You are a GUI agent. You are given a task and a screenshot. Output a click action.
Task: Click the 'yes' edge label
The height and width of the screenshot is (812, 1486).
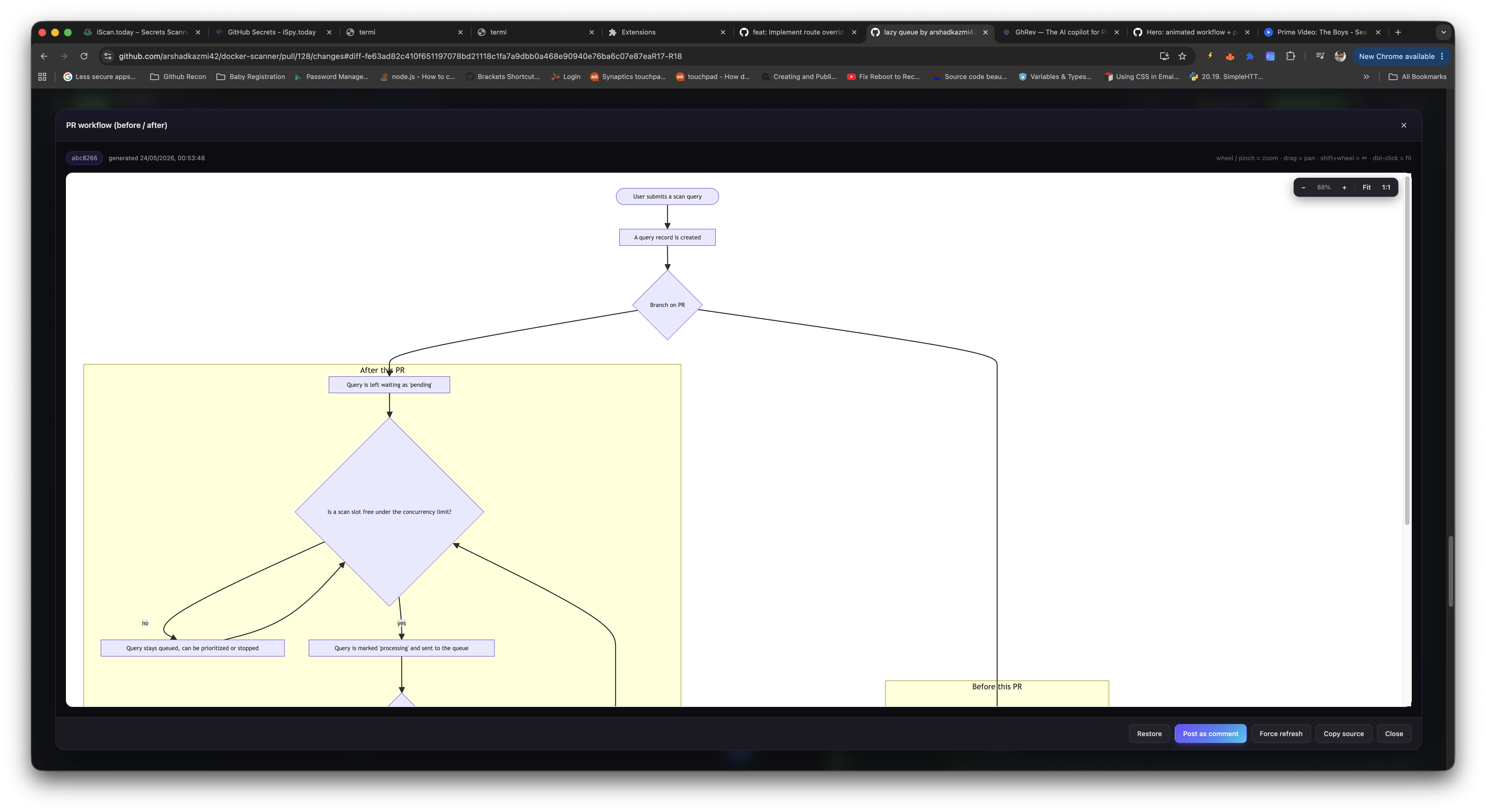coord(402,623)
